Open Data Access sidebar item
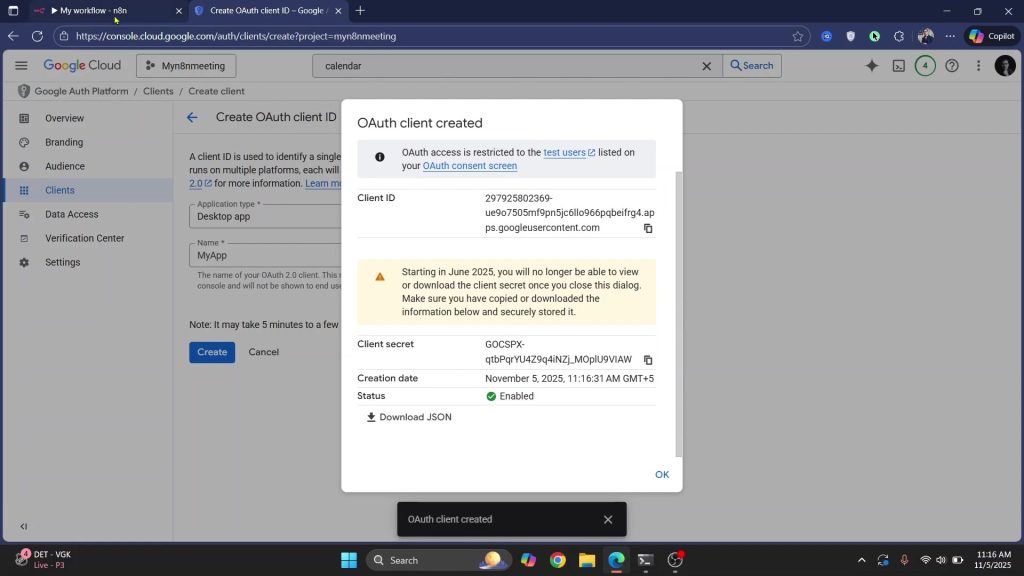 coord(71,214)
